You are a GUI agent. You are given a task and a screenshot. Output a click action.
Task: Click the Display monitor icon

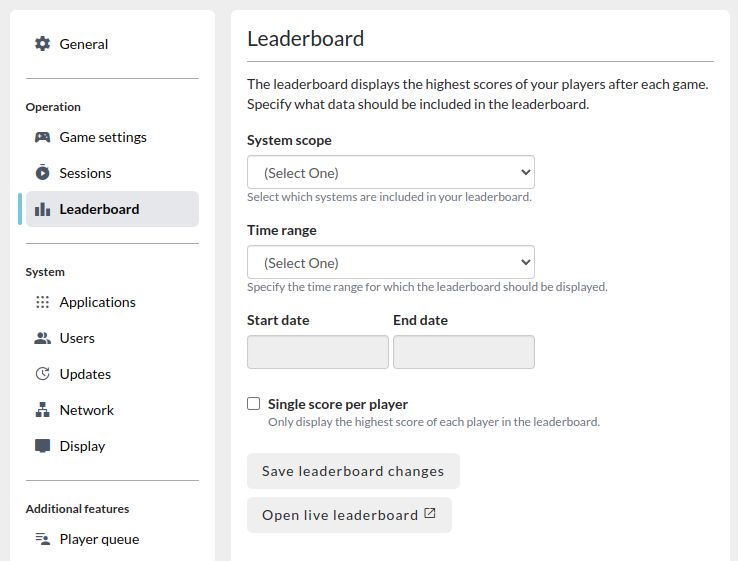coord(42,446)
